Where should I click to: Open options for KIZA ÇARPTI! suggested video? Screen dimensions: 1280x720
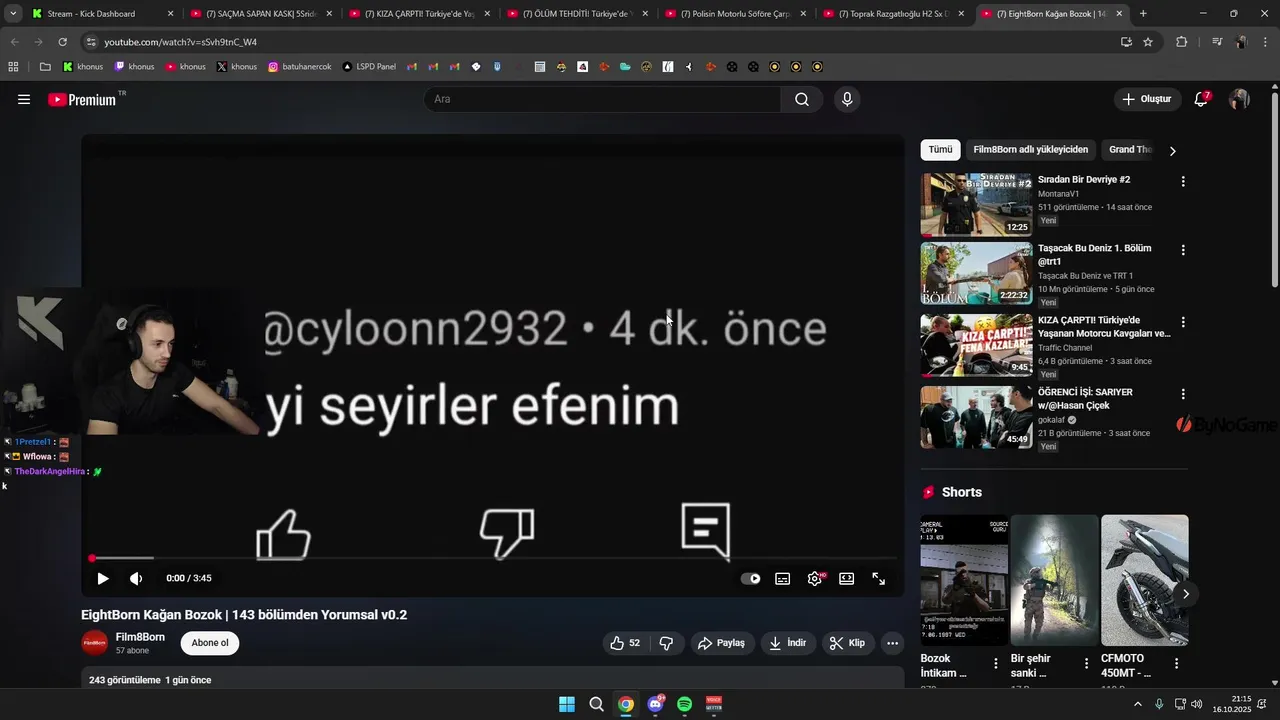tap(1183, 322)
